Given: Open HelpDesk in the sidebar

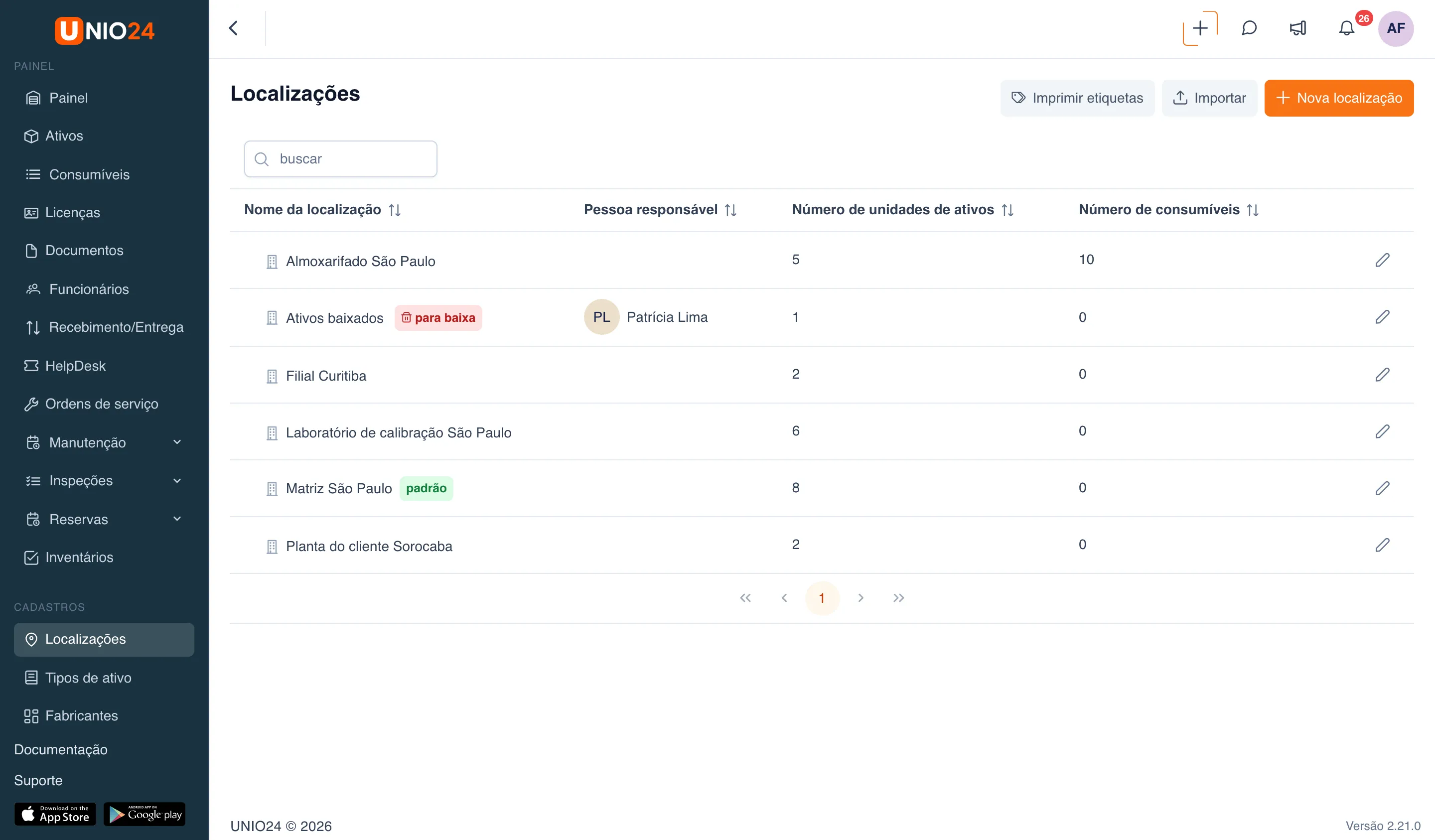Looking at the screenshot, I should 104,366.
